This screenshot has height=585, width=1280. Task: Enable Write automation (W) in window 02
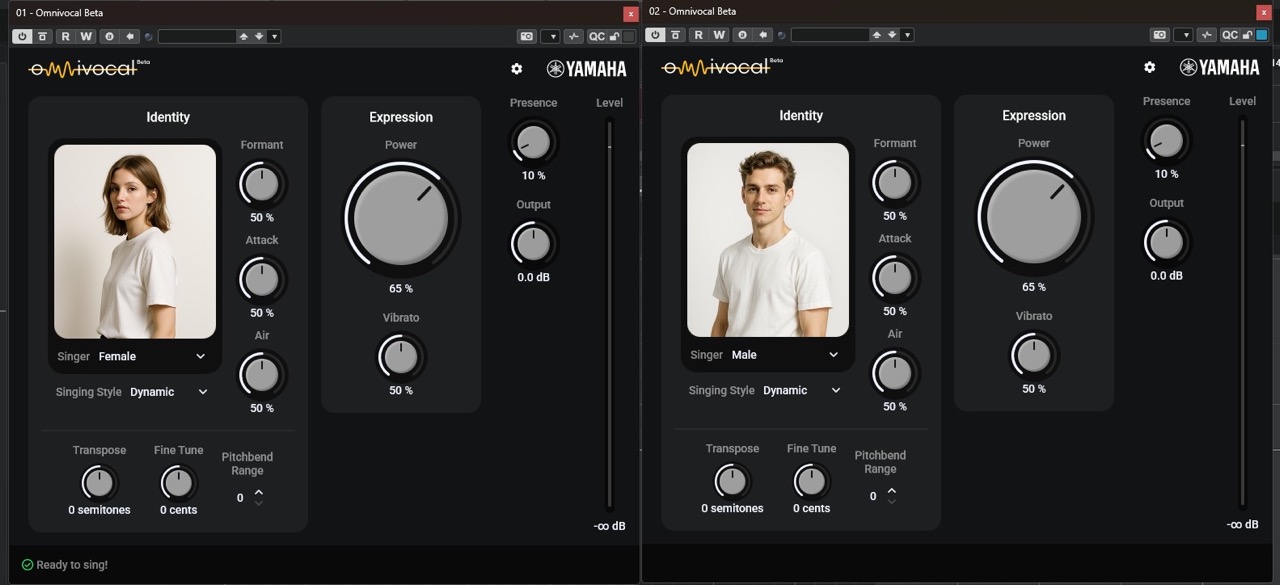tap(719, 35)
